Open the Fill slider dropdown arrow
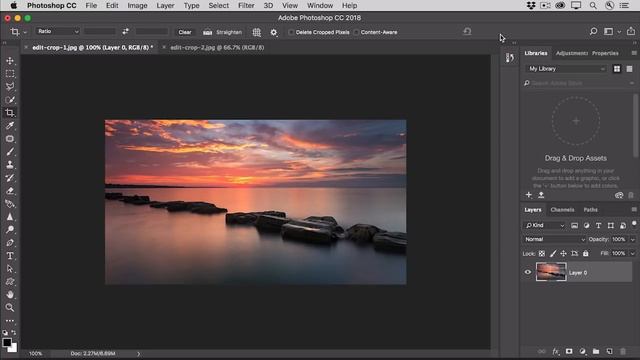 click(x=633, y=253)
